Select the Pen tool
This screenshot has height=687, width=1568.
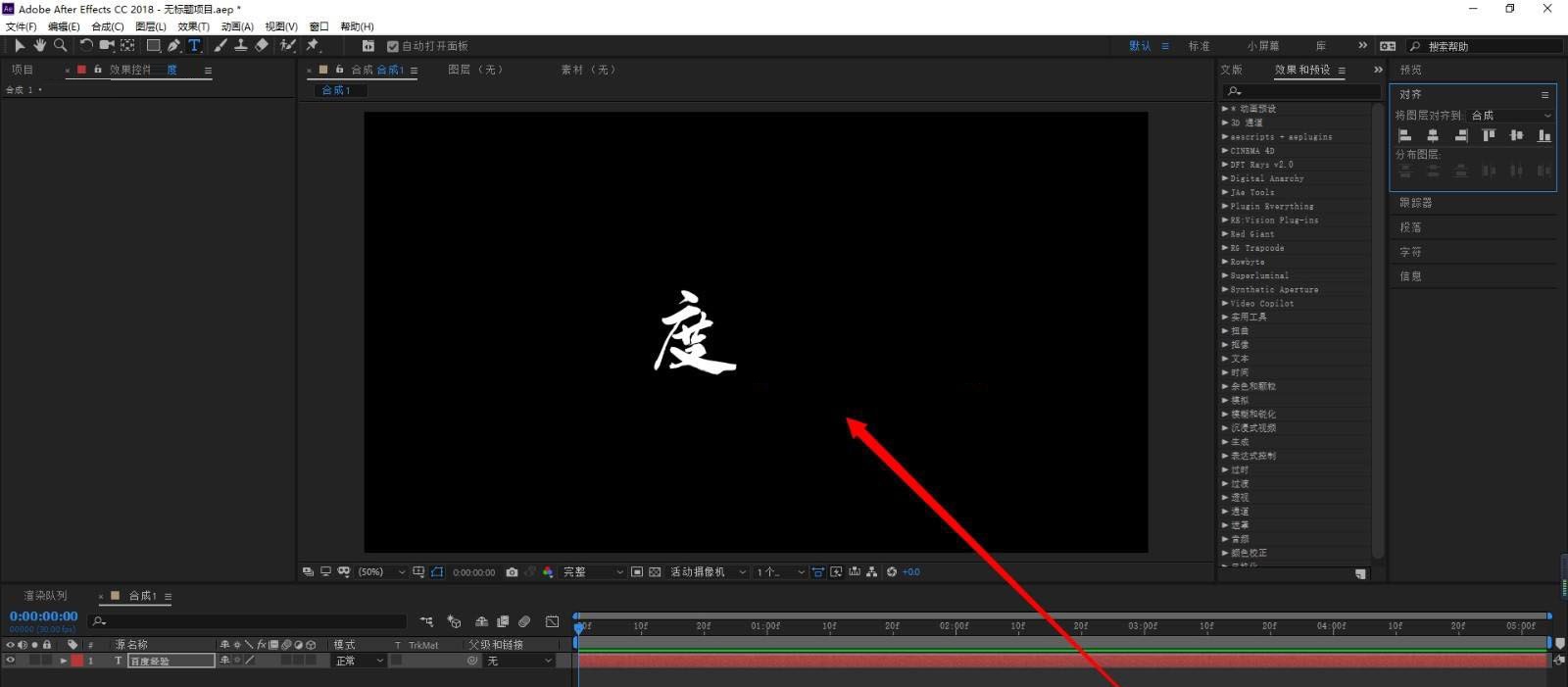click(x=173, y=45)
